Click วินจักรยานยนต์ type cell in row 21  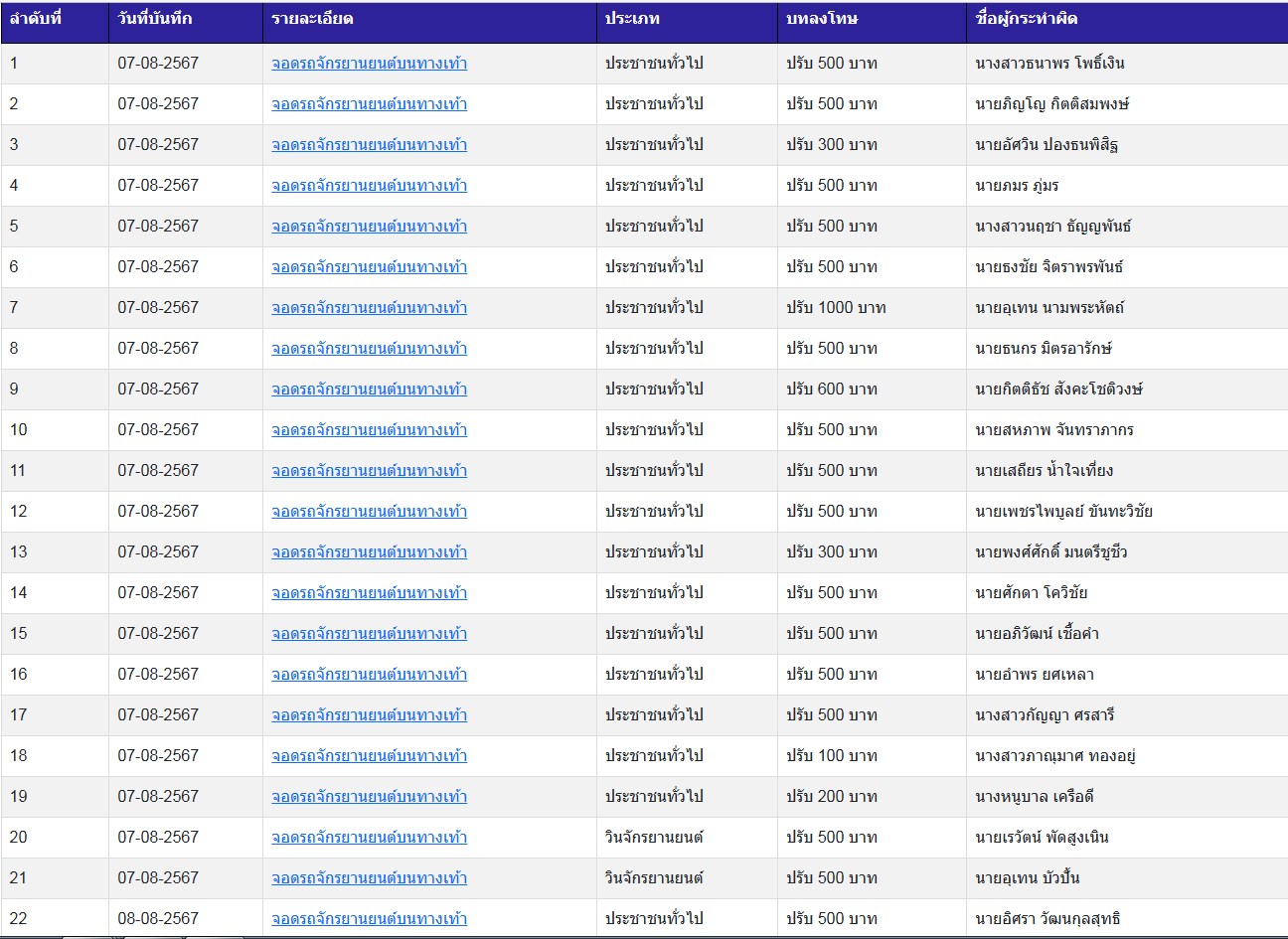(x=654, y=878)
